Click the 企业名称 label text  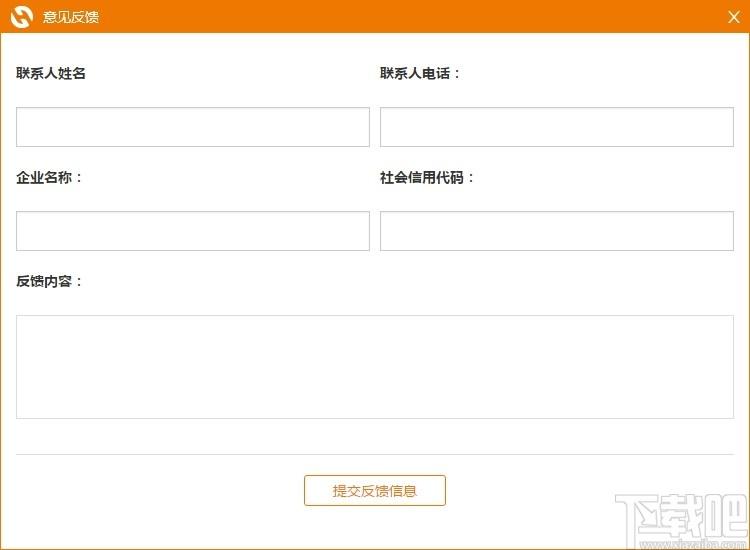pos(49,177)
